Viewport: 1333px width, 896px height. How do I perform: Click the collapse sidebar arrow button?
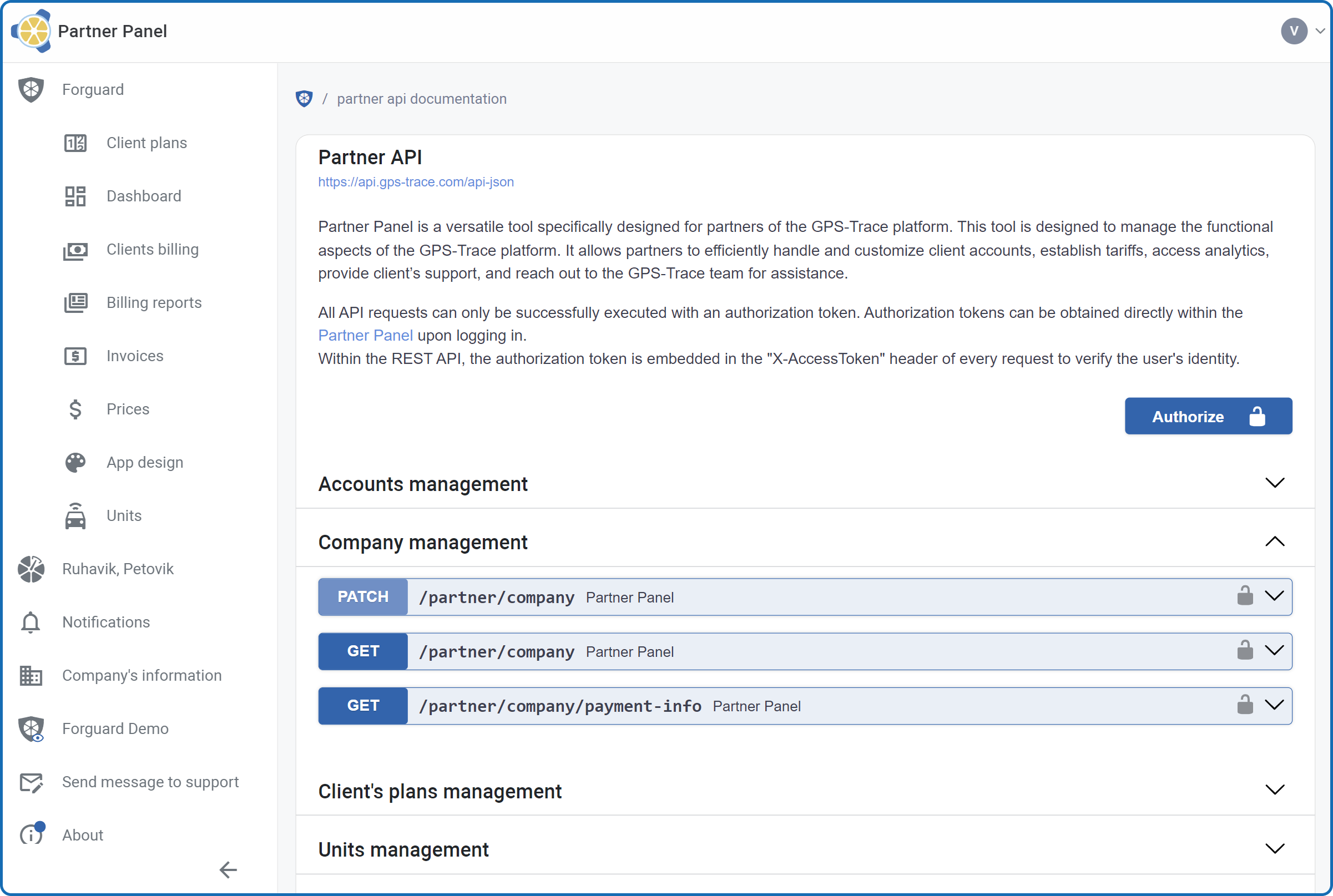click(x=228, y=869)
